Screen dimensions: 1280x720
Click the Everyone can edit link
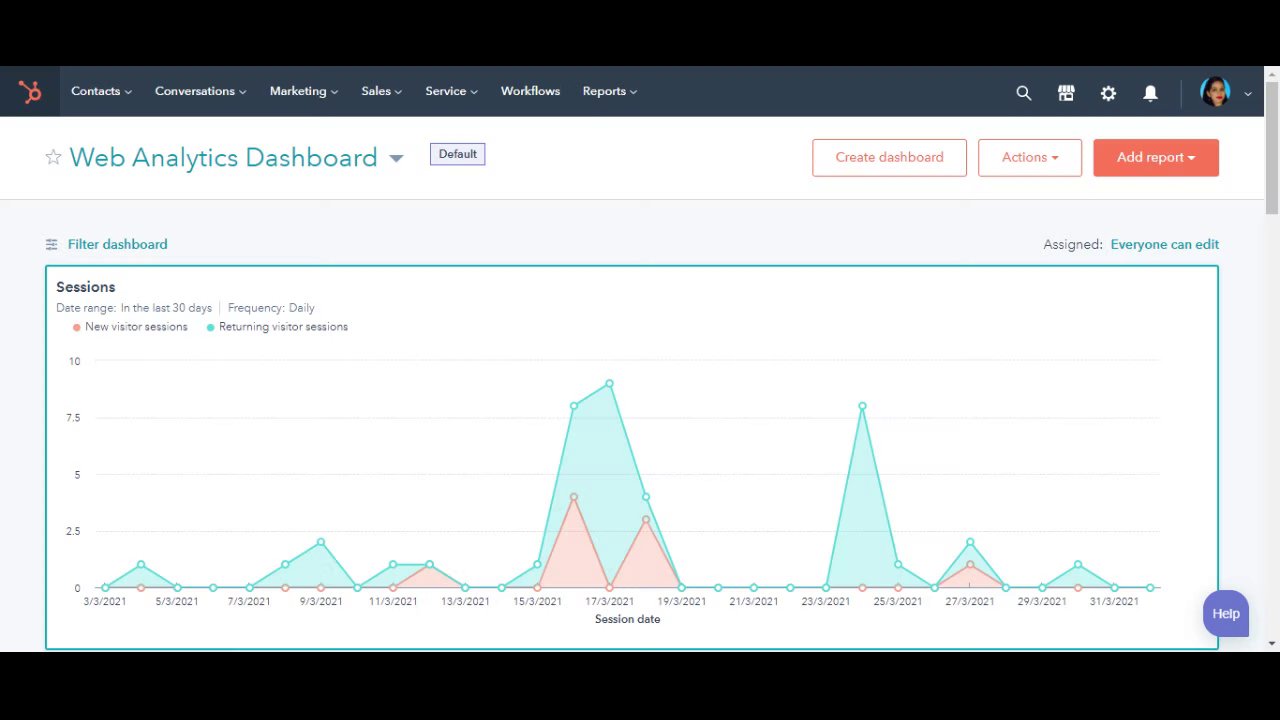1164,244
